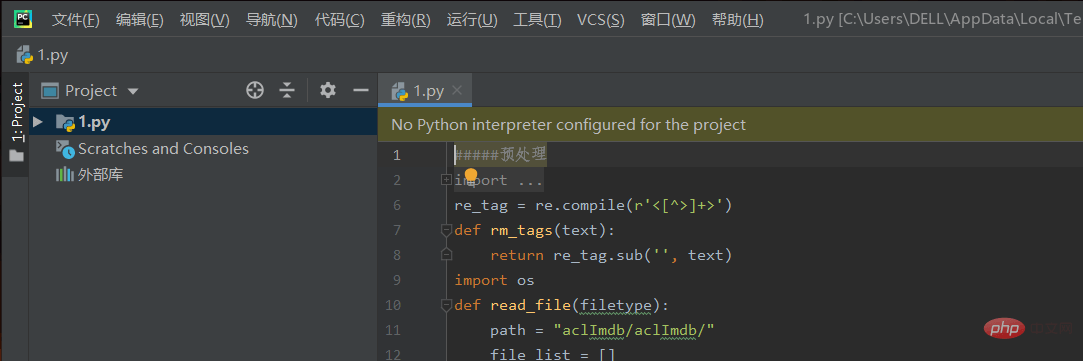Click the file path in title bar
1083x361 pixels.
[943, 20]
